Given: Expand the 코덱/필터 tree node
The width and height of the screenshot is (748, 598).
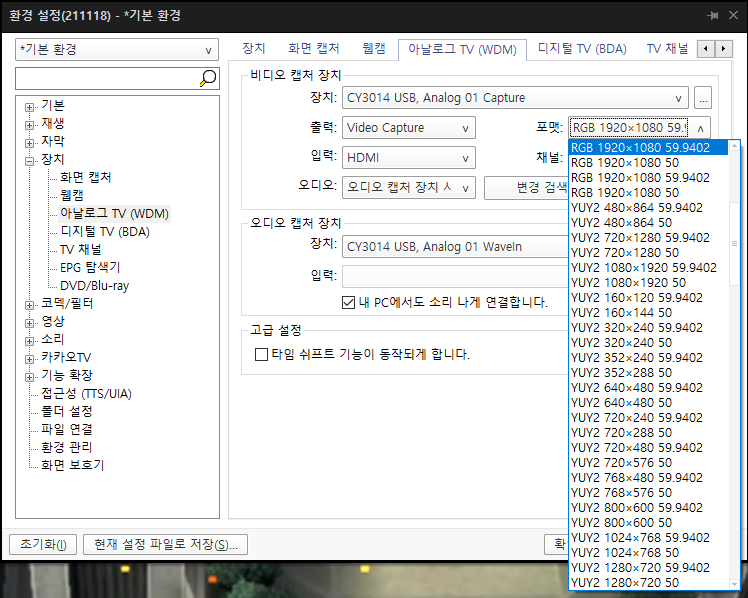Looking at the screenshot, I should coord(30,304).
